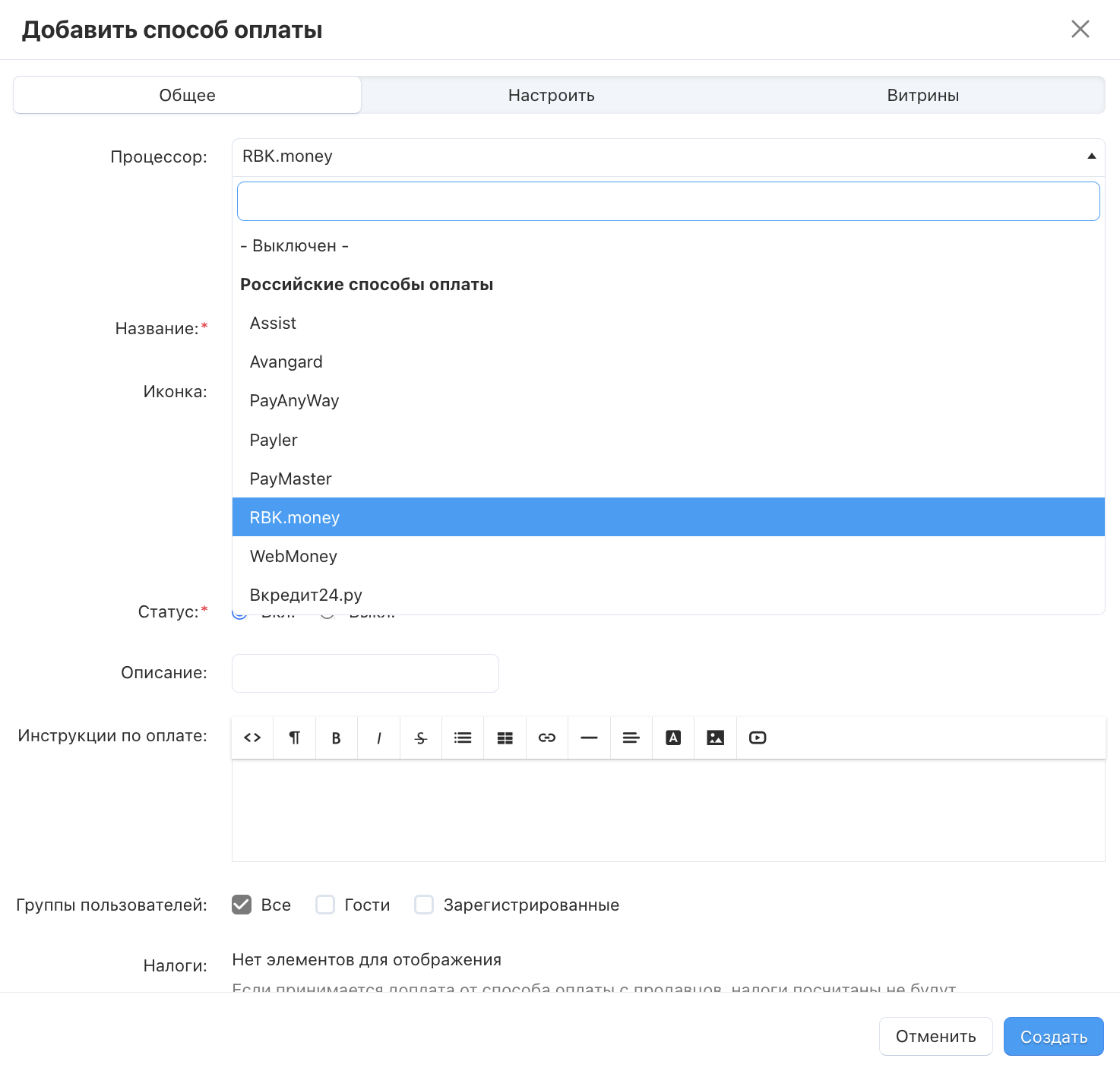Choose PayMaster in the processor dropdown
The image size is (1120, 1077).
(x=290, y=478)
